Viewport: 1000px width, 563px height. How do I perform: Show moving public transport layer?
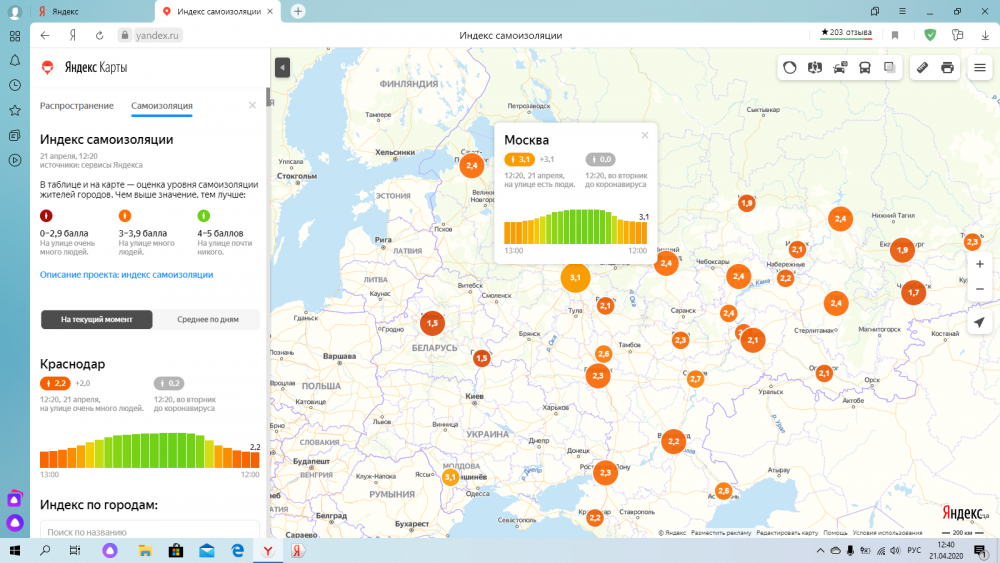click(x=865, y=68)
